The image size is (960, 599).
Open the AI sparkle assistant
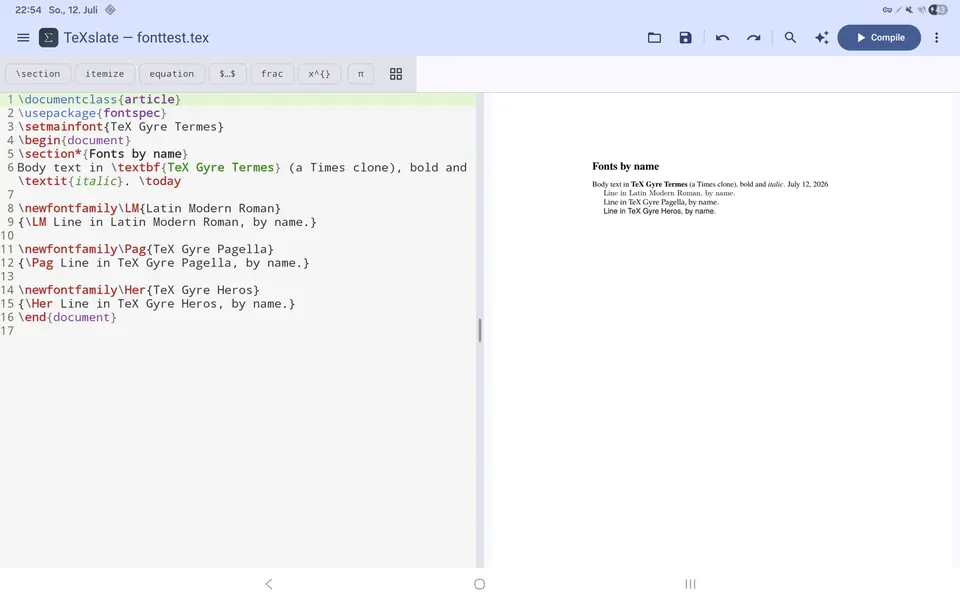[822, 38]
